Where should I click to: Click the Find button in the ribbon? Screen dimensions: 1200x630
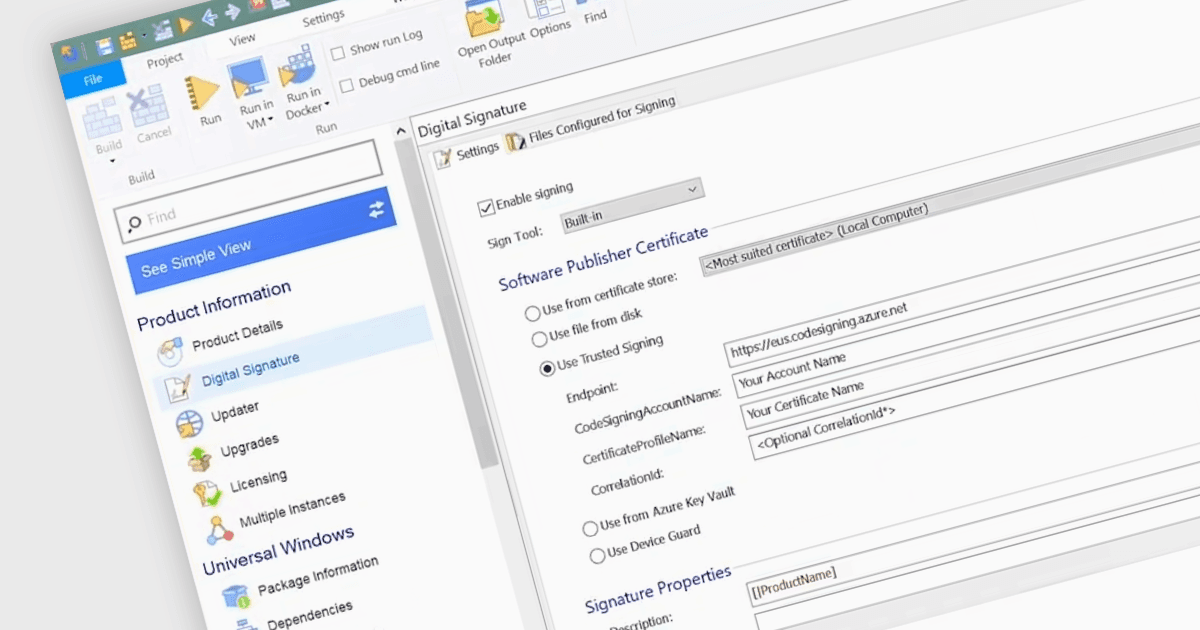coord(596,17)
